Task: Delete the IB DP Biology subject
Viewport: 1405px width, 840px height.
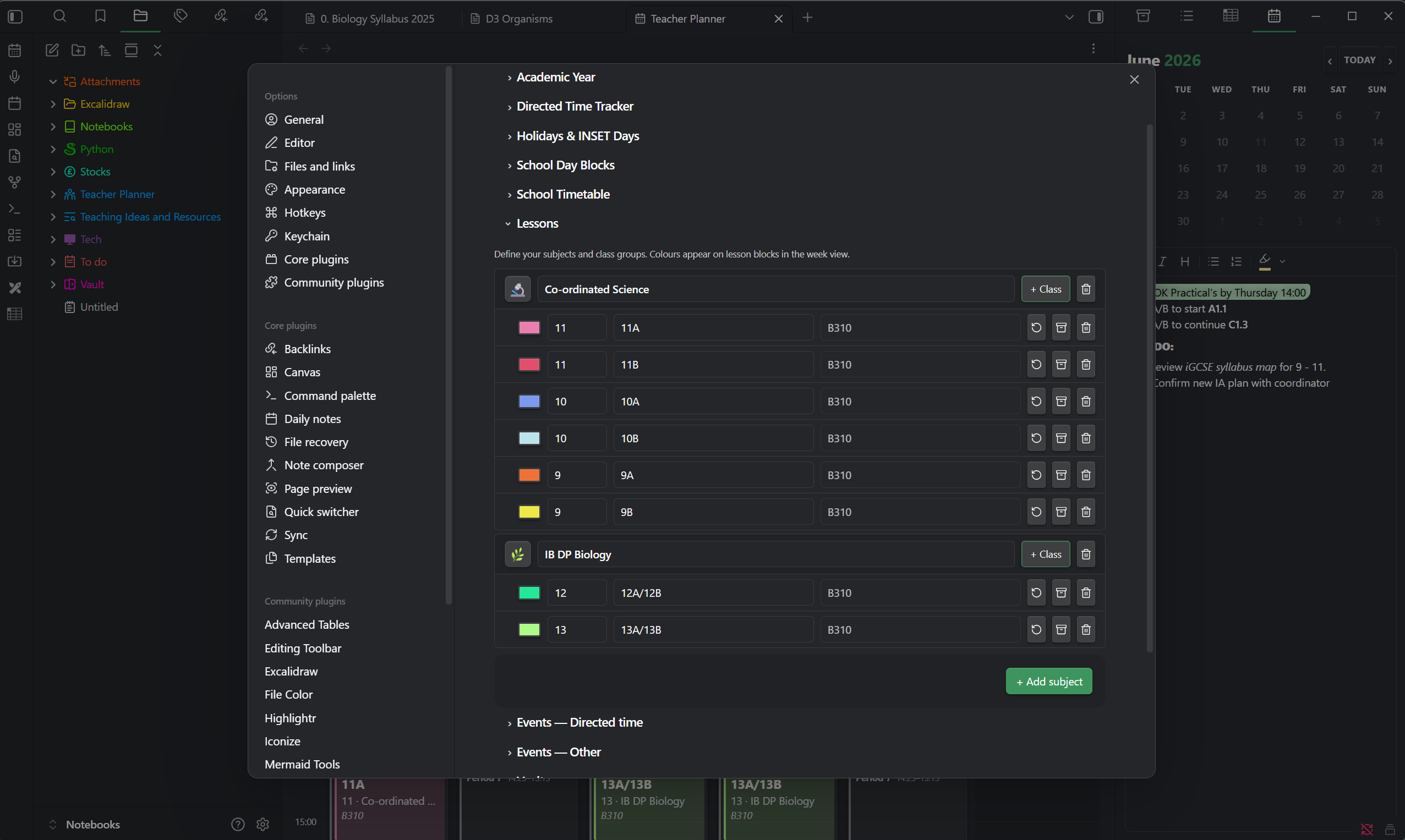Action: click(x=1086, y=554)
